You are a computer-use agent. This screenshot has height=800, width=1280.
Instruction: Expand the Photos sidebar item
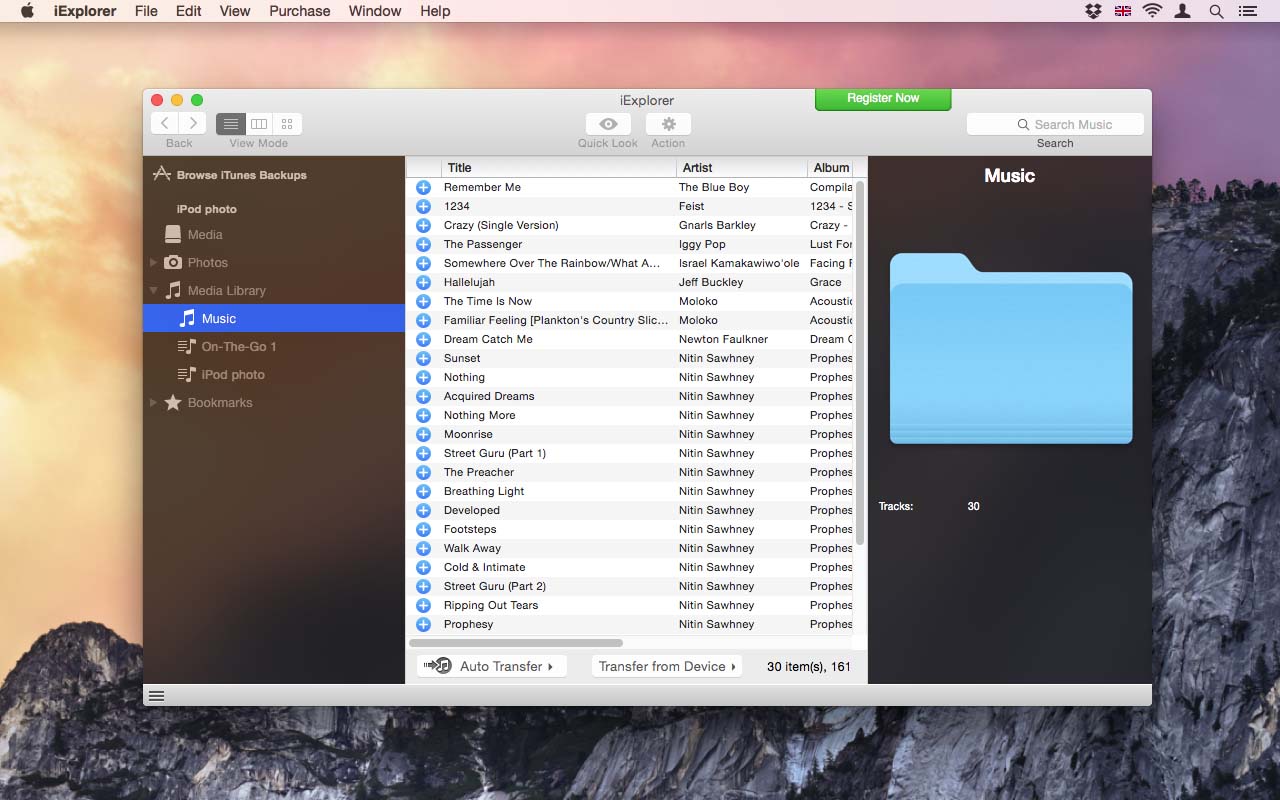tap(153, 262)
